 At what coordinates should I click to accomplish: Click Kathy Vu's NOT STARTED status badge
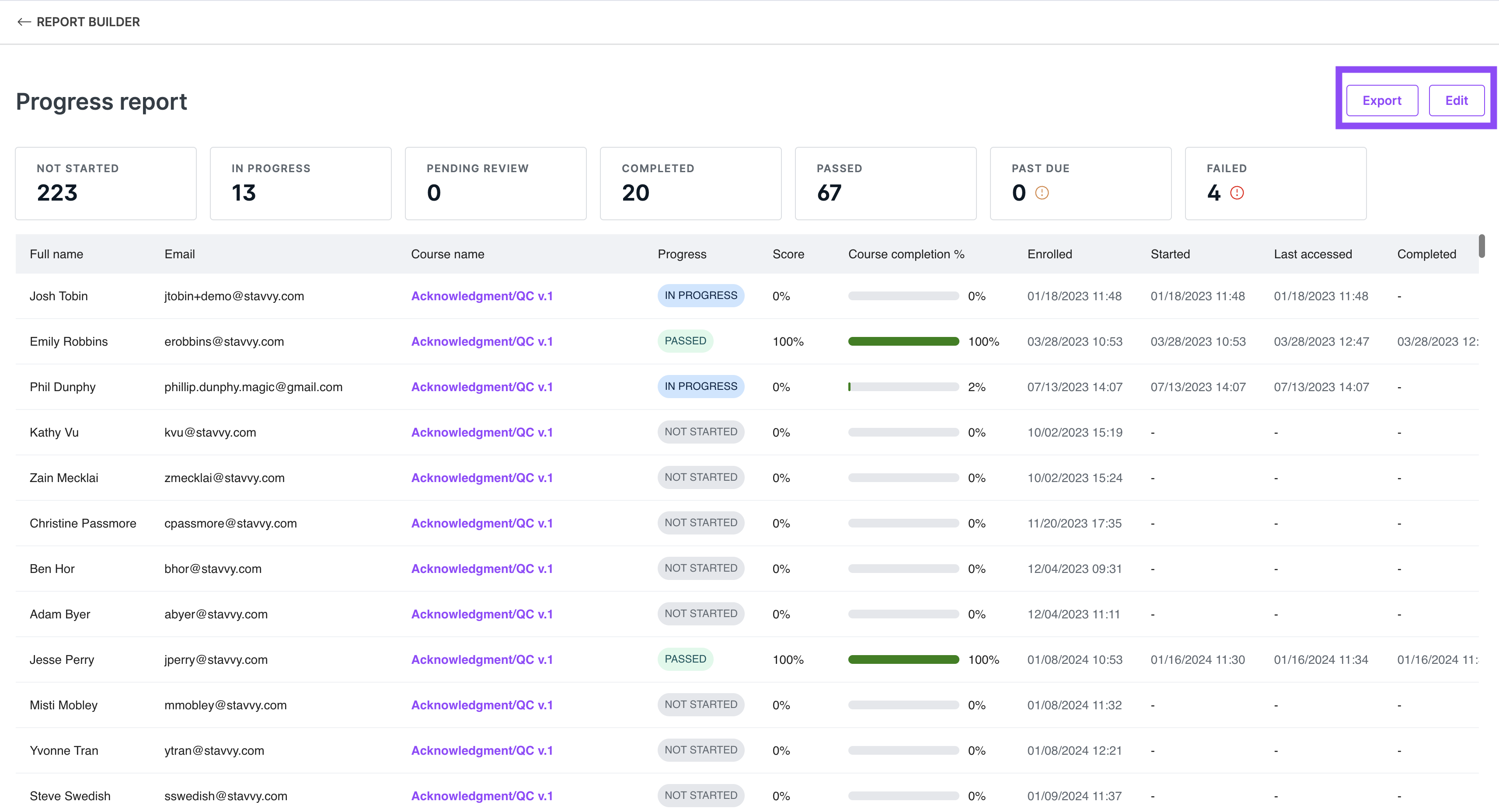(x=701, y=432)
